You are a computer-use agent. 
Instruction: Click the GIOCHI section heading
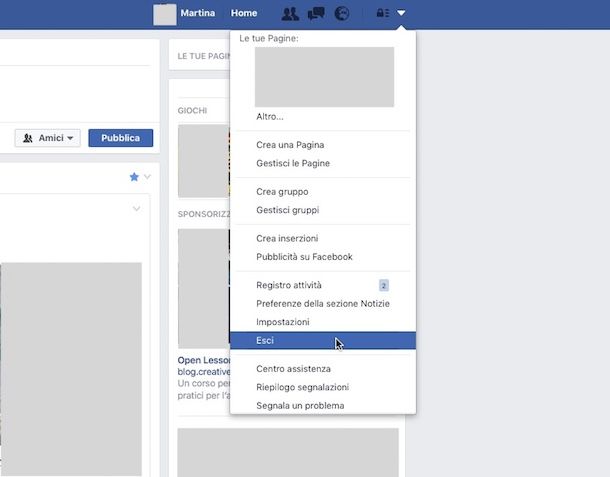[192, 110]
